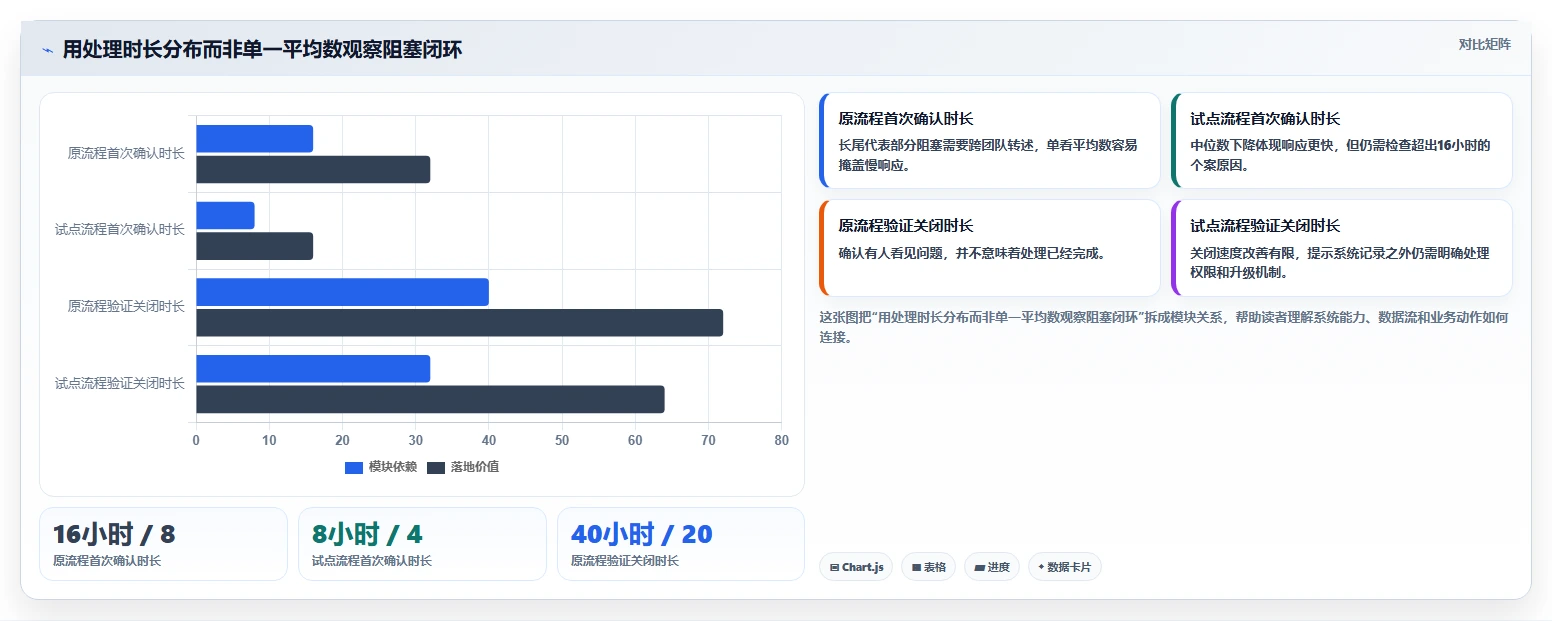Click the y-axis label 原流程首次确认时长
This screenshot has height=621, width=1552.
pyautogui.click(x=126, y=153)
